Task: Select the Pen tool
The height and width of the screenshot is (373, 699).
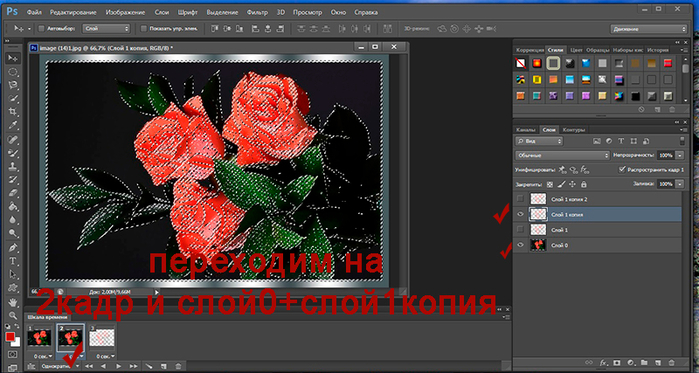Action: 13,247
